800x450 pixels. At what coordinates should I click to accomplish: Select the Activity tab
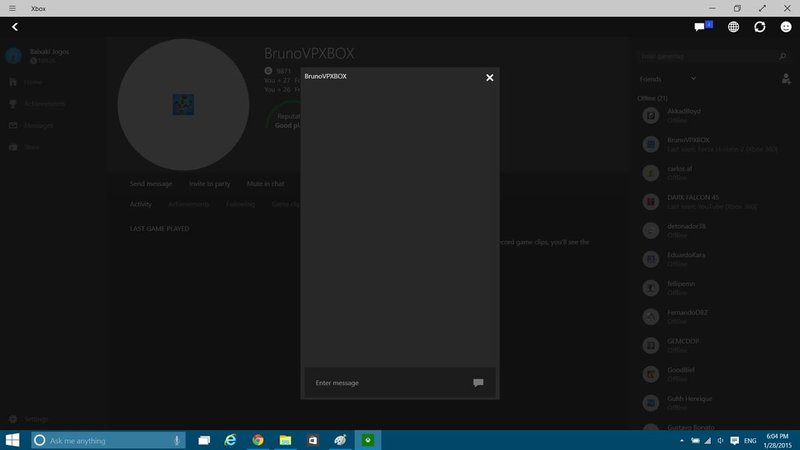click(141, 204)
